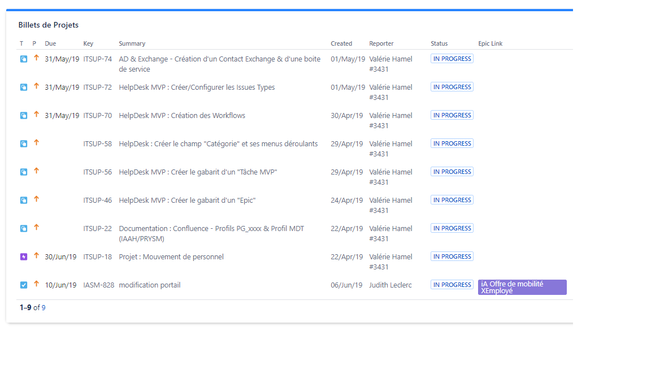
Task: Click the priority arrow for ITSUP-22
Action: 36,227
